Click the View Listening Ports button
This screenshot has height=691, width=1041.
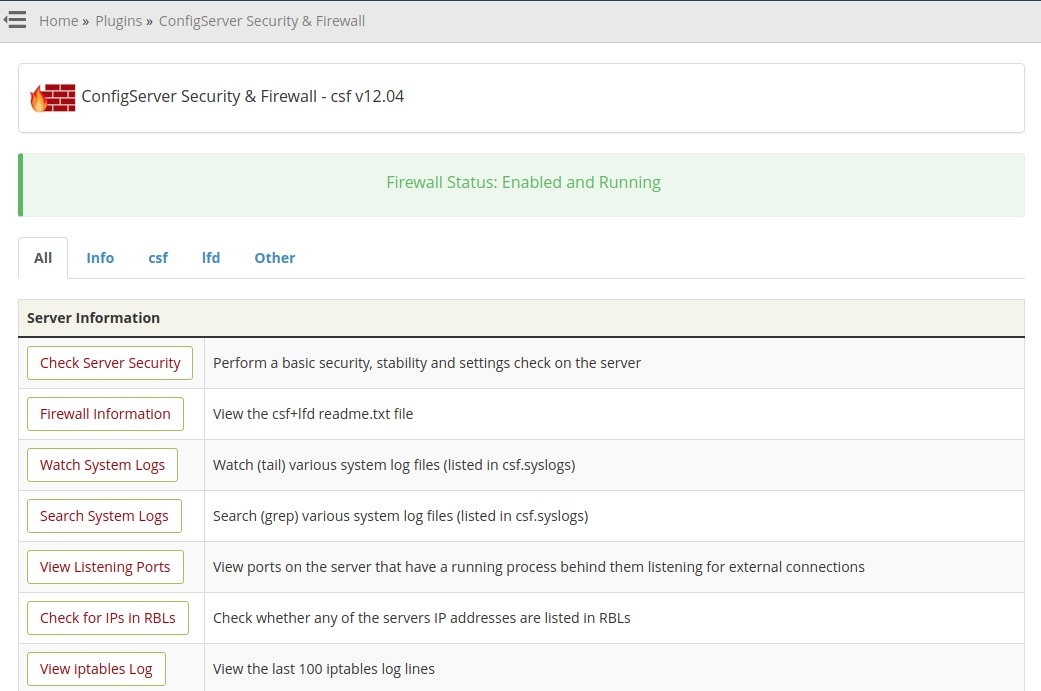(x=105, y=567)
